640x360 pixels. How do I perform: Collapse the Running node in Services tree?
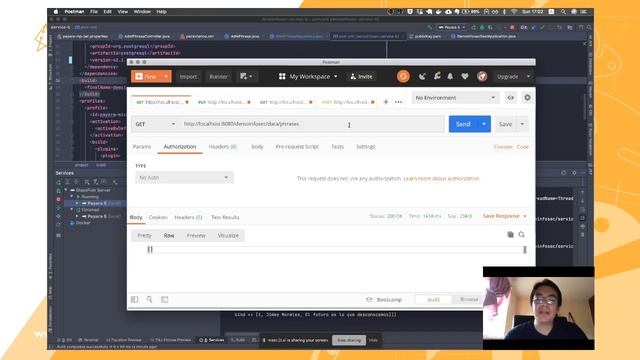72,197
